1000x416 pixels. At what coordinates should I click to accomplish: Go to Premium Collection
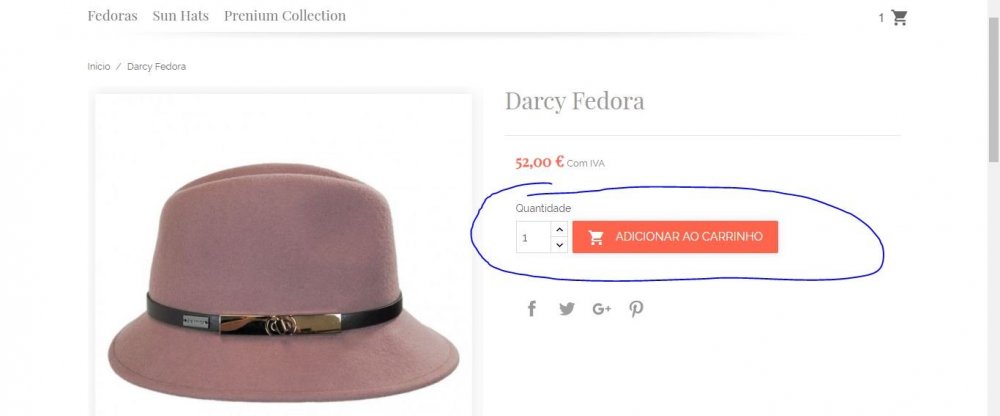pos(284,16)
